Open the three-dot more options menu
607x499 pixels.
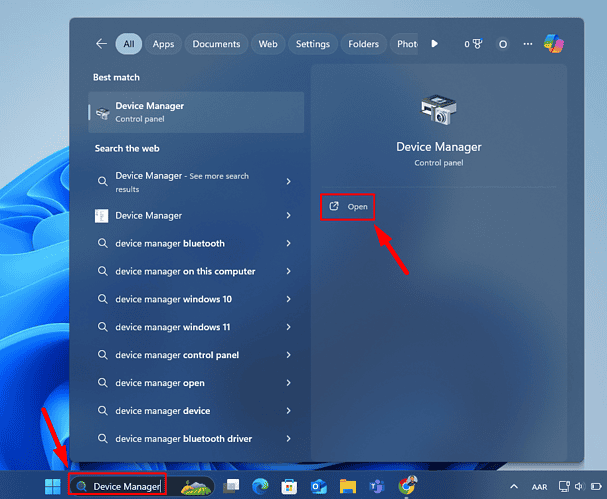pyautogui.click(x=528, y=44)
